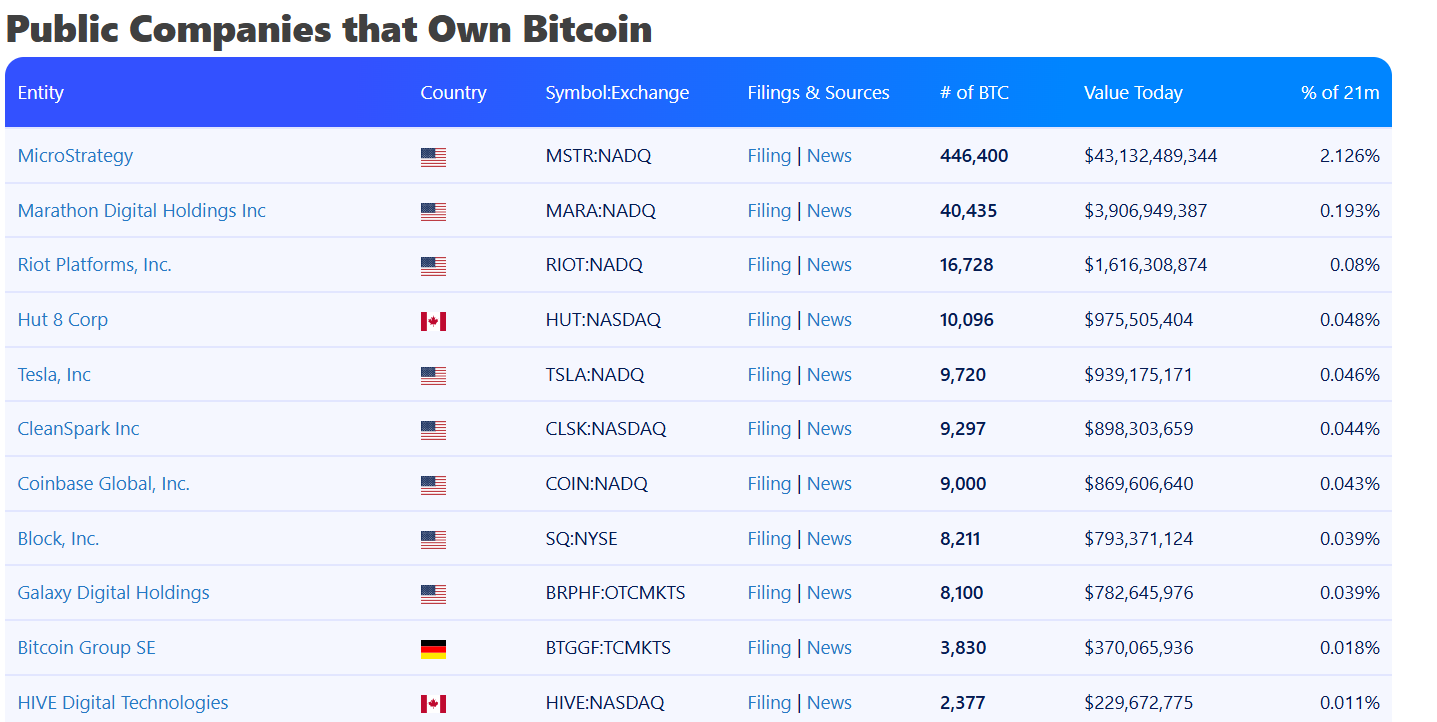
Task: Open Coinbase Global's Filing link
Action: [x=768, y=483]
